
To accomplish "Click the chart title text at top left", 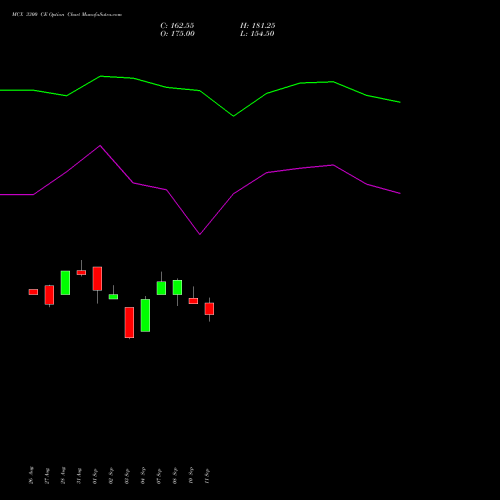I will [x=67, y=15].
